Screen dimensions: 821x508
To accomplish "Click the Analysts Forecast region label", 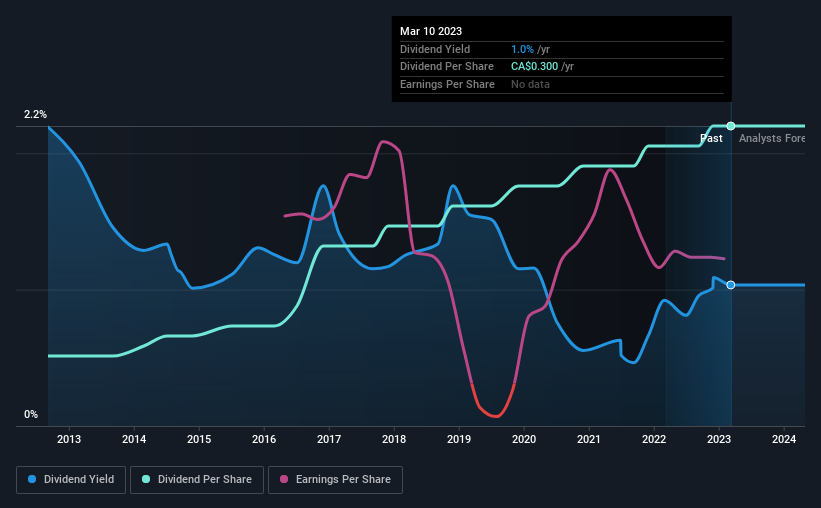I will (772, 138).
